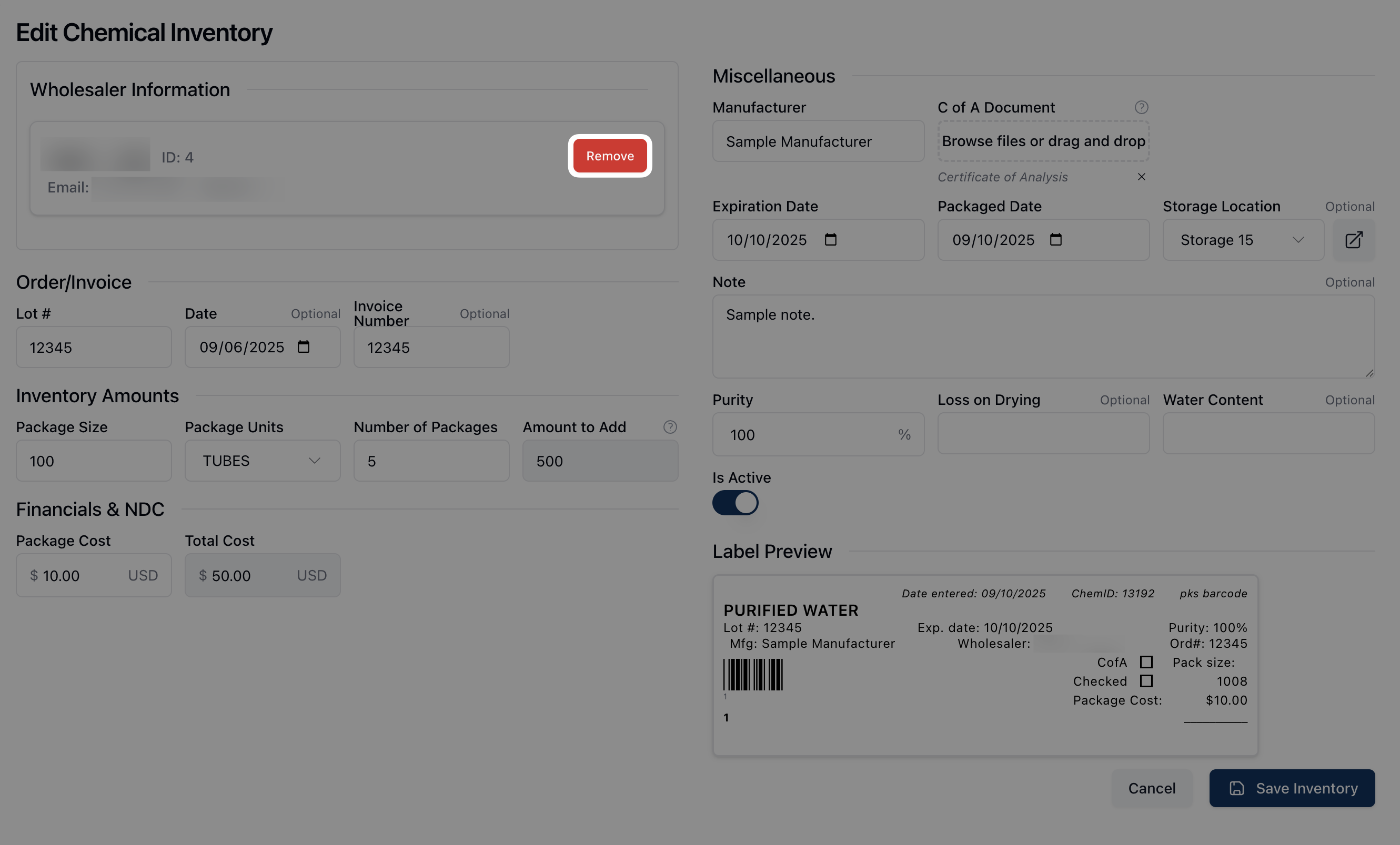Click the Storage Location edit icon
This screenshot has width=1400, height=845.
[x=1353, y=240]
